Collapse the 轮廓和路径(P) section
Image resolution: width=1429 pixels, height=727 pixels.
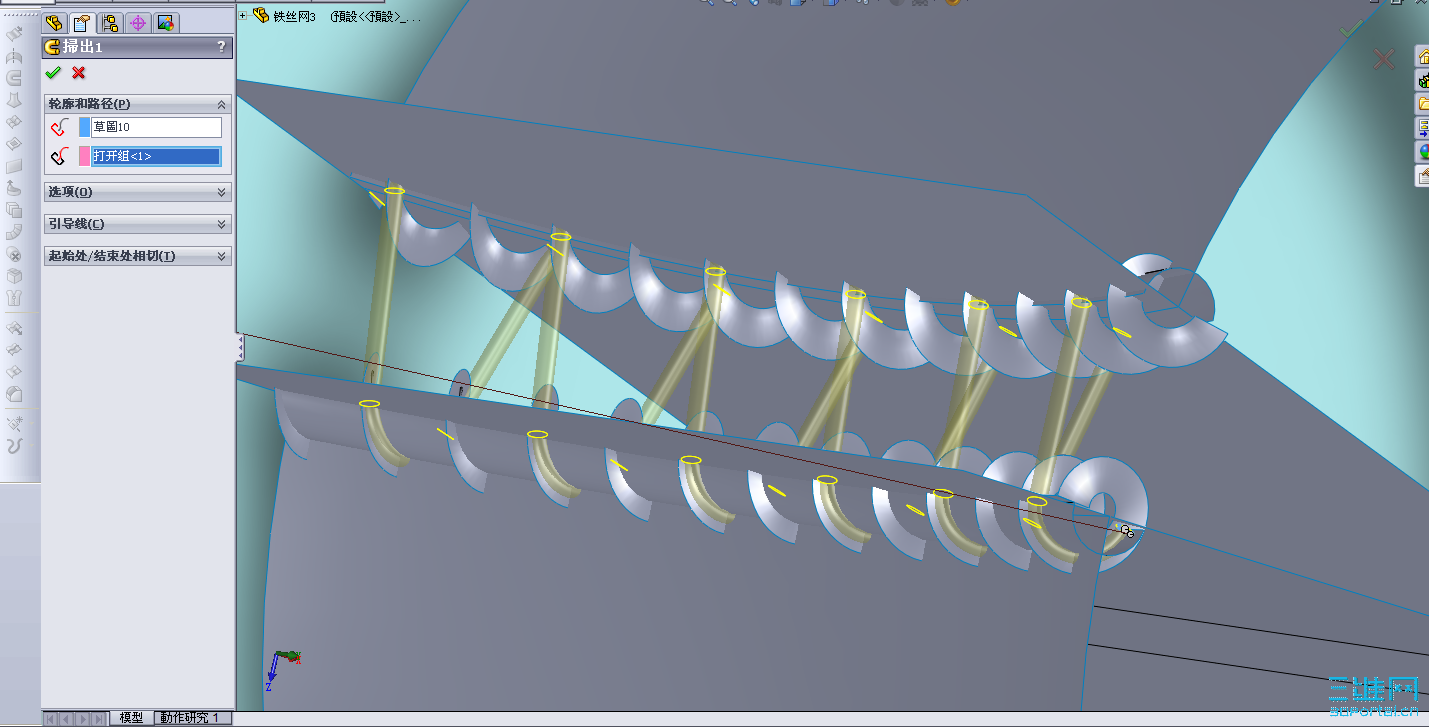click(221, 104)
